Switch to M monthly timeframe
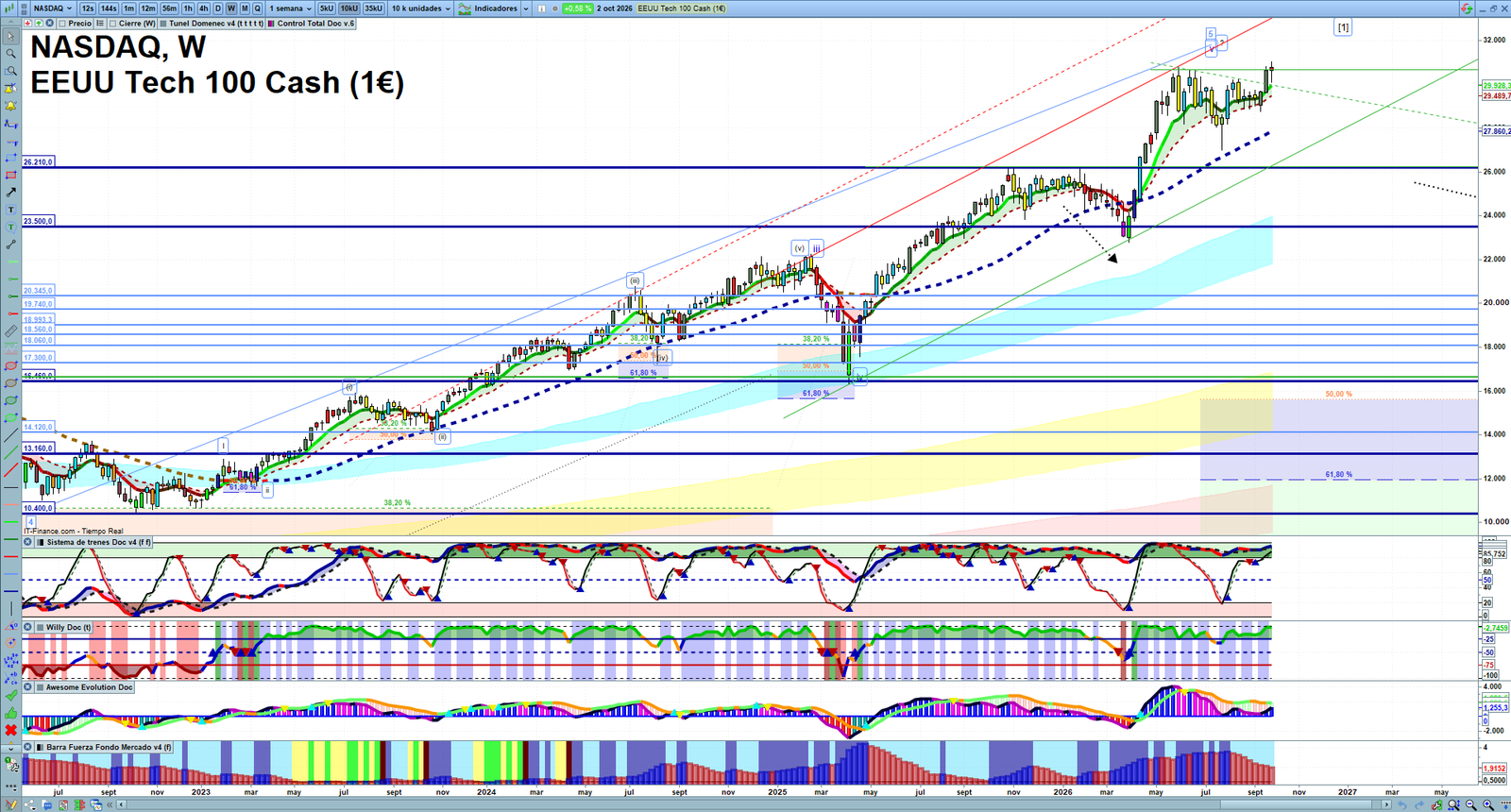1511x812 pixels. (x=245, y=8)
